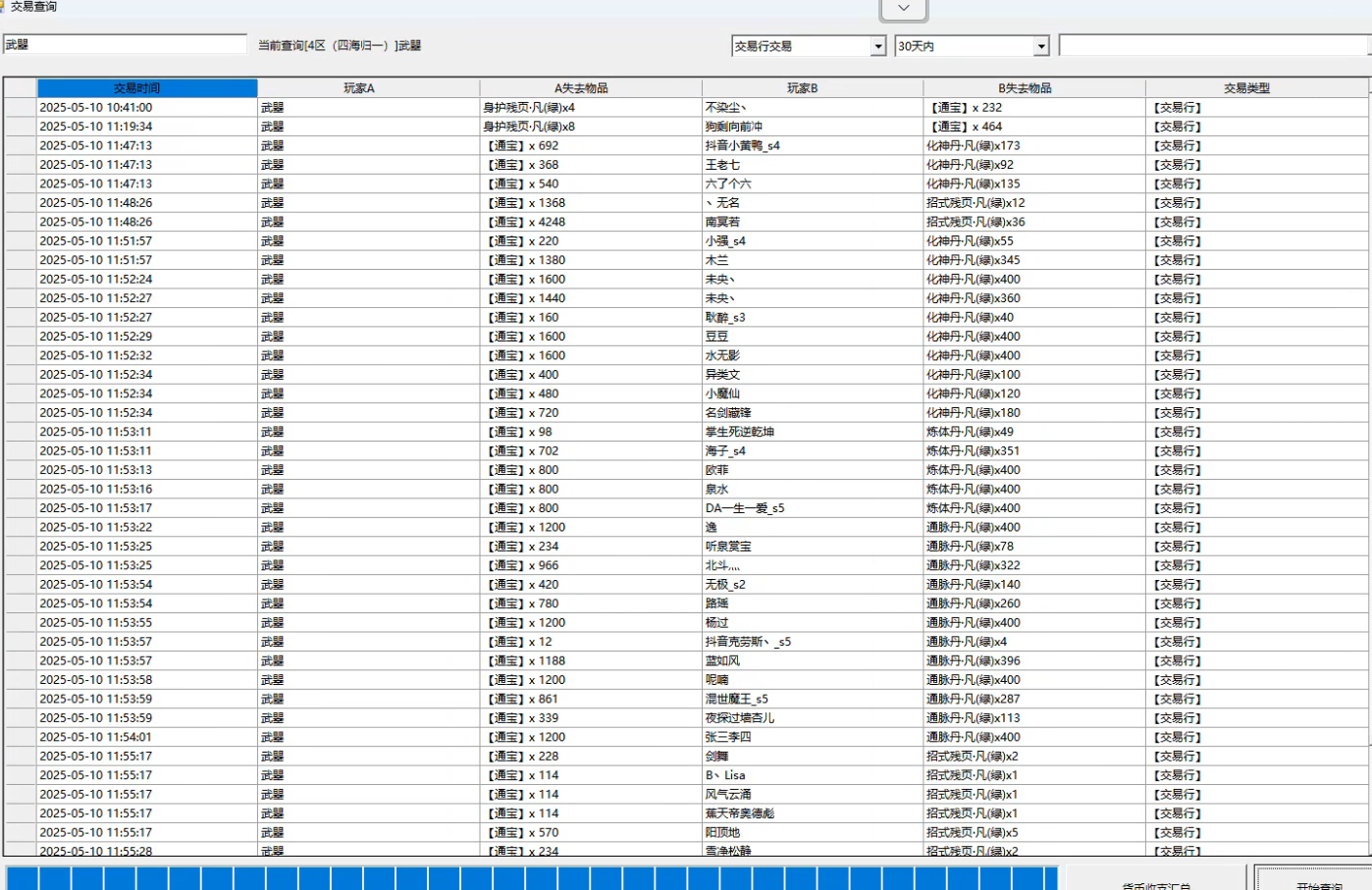Select player B cell 海子_s4

point(813,450)
